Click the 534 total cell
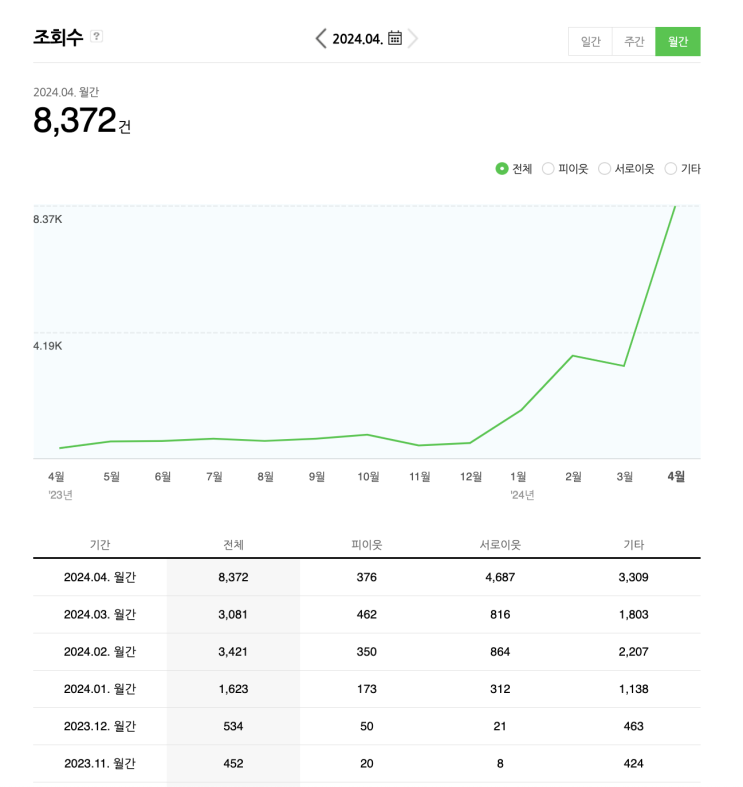This screenshot has height=787, width=743. (233, 726)
